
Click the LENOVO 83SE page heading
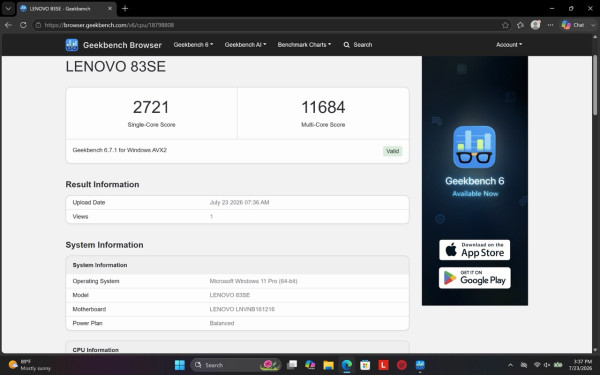[116, 67]
